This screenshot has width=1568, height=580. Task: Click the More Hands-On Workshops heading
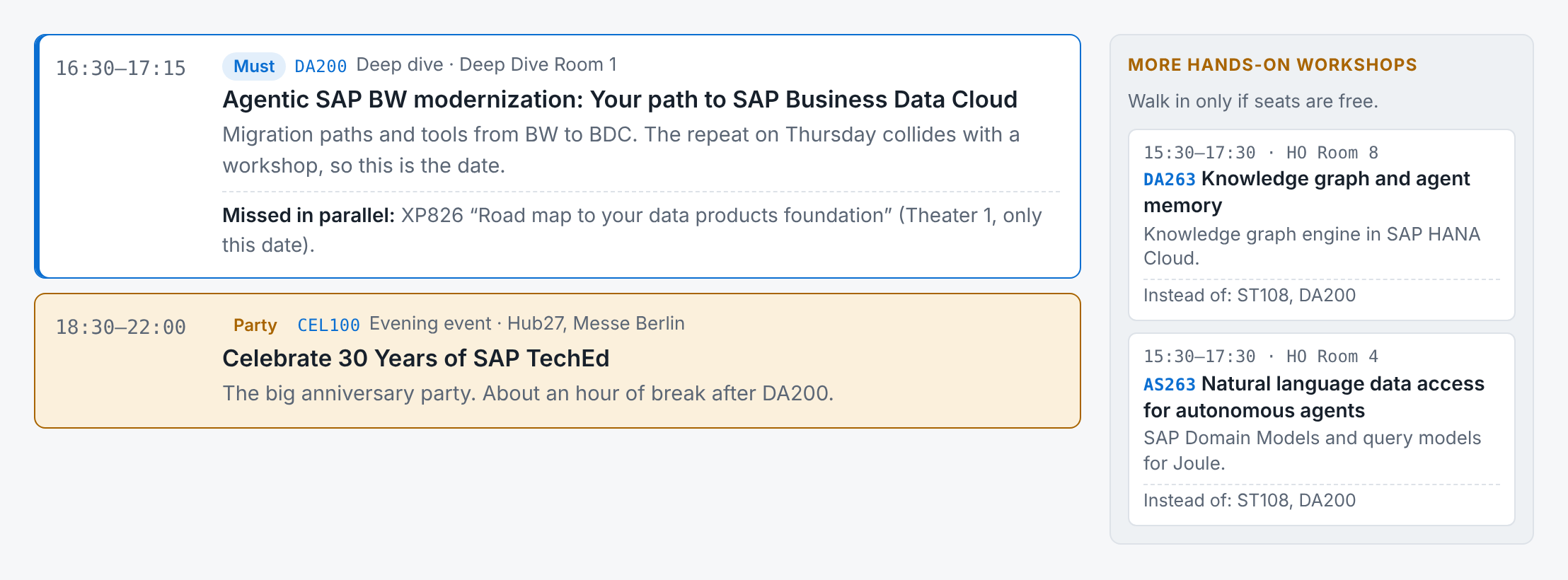pyautogui.click(x=1272, y=65)
